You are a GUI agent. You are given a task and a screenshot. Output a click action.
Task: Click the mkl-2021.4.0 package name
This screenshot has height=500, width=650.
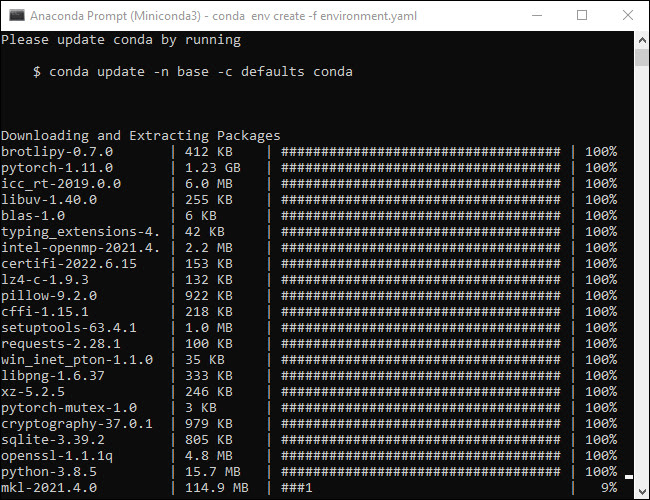pos(49,488)
